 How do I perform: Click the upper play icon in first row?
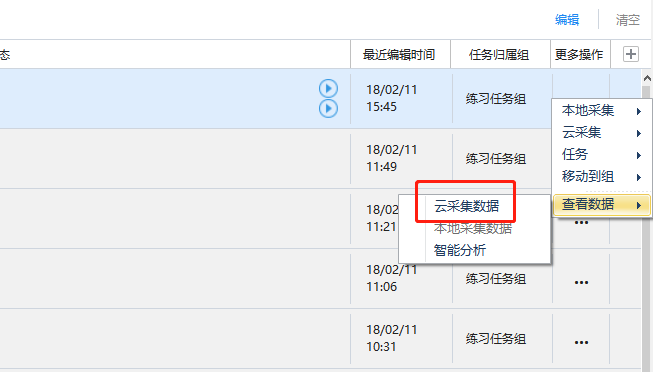coord(328,88)
